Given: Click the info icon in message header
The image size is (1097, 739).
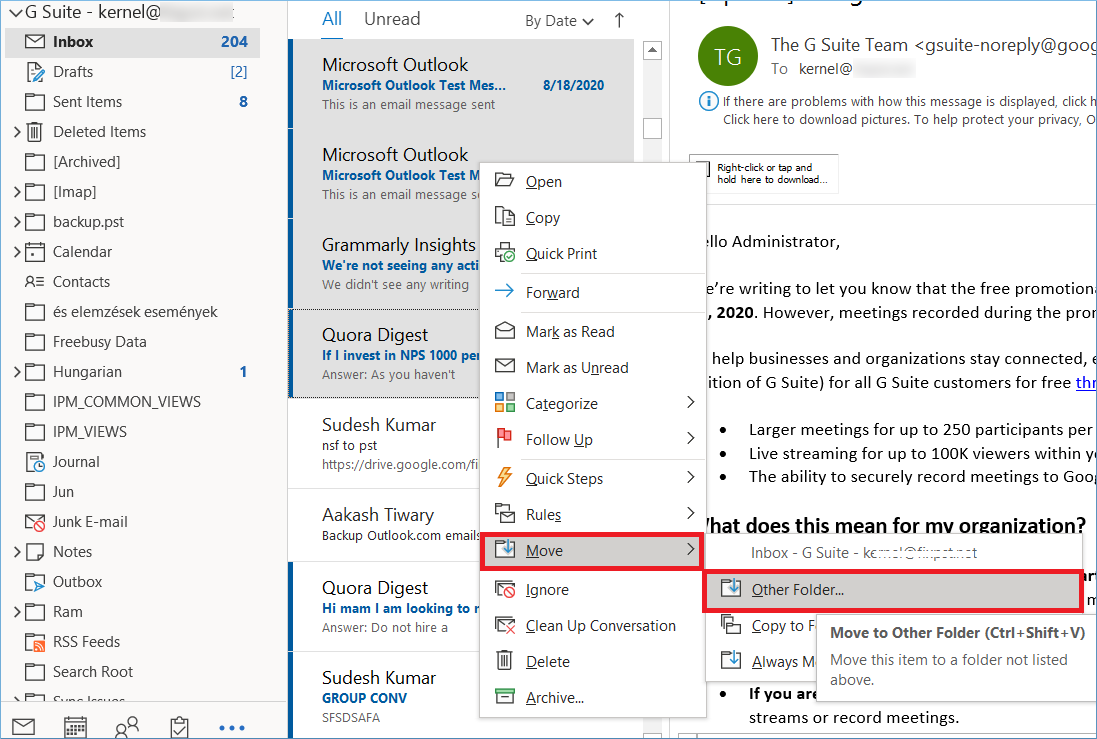Looking at the screenshot, I should (708, 101).
